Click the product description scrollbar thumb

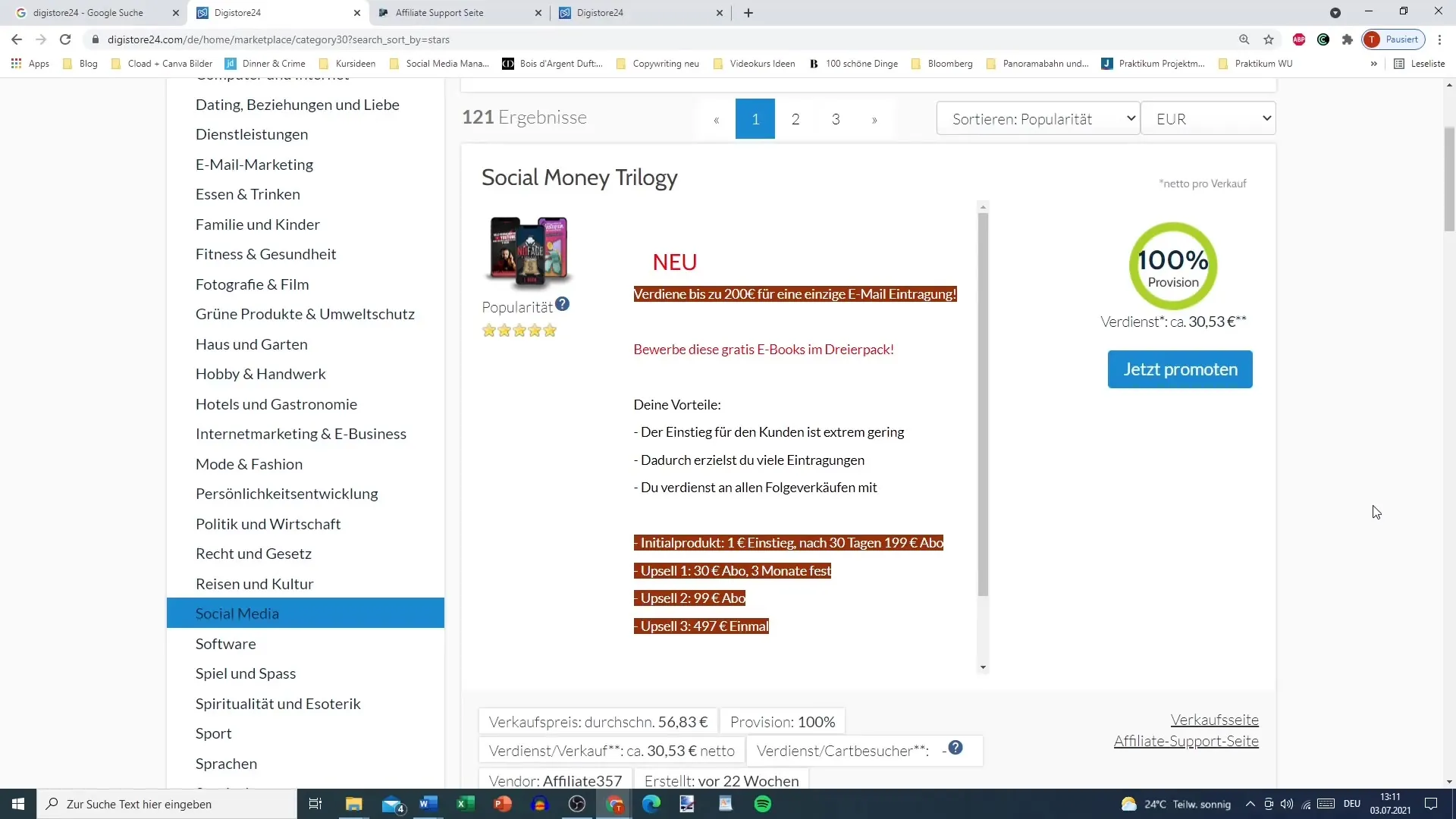tap(983, 404)
